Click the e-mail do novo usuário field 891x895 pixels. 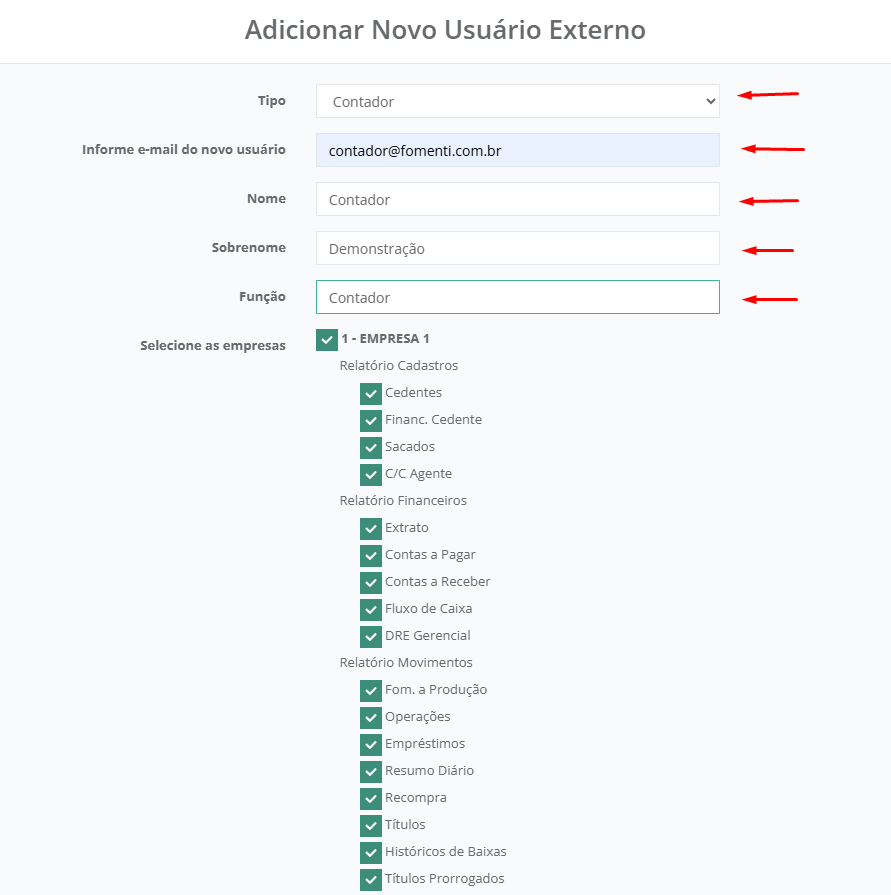pos(517,150)
